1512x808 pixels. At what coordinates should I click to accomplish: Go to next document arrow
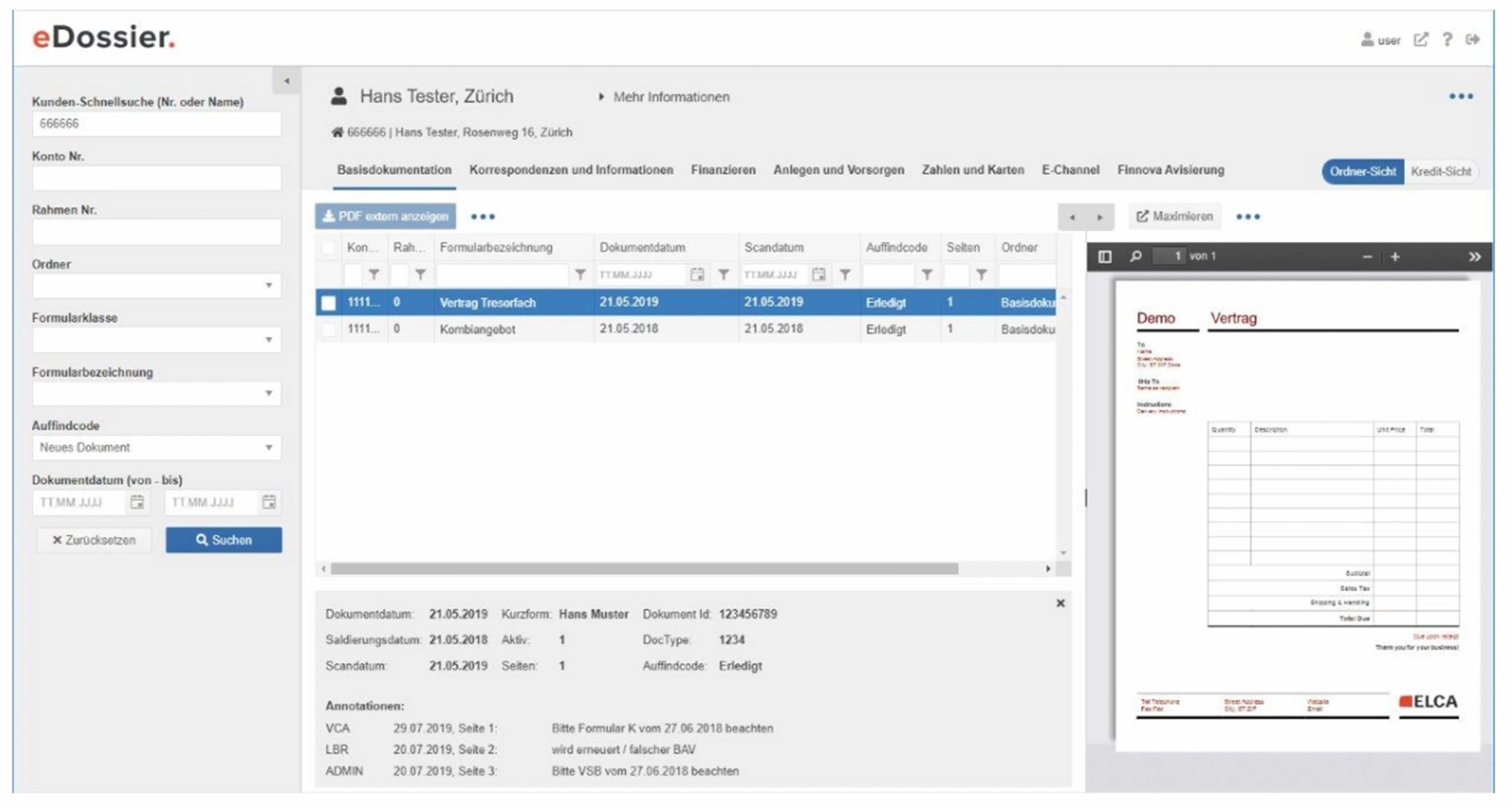pyautogui.click(x=1099, y=217)
